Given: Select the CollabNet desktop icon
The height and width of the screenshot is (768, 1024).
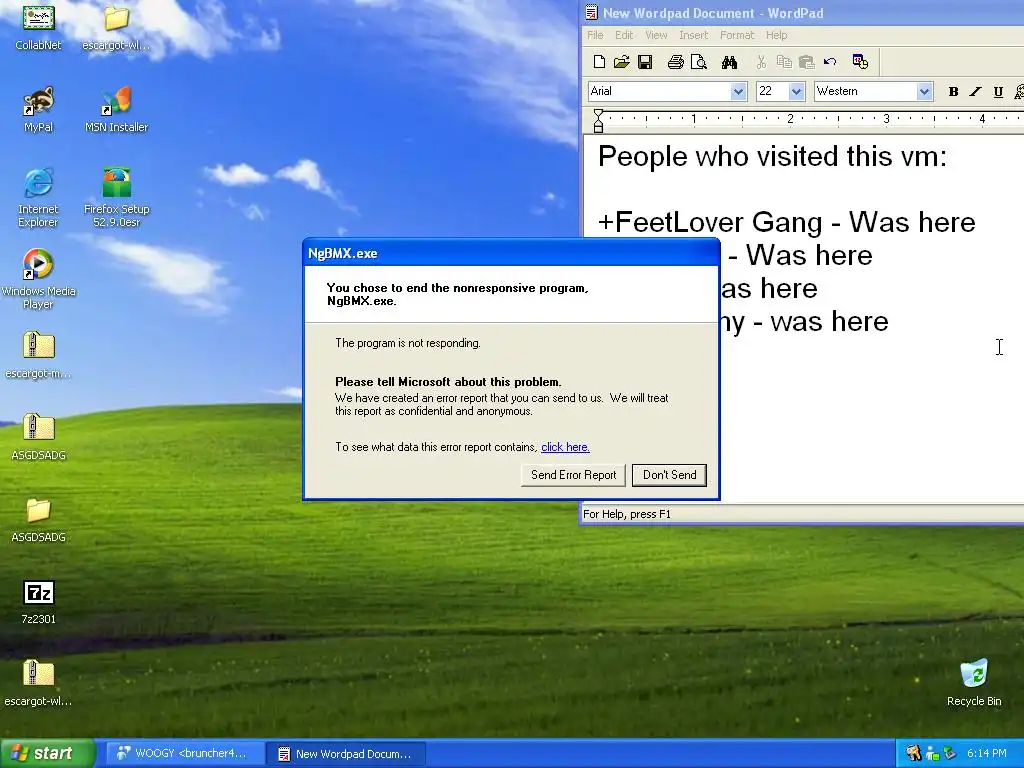Looking at the screenshot, I should [x=39, y=27].
